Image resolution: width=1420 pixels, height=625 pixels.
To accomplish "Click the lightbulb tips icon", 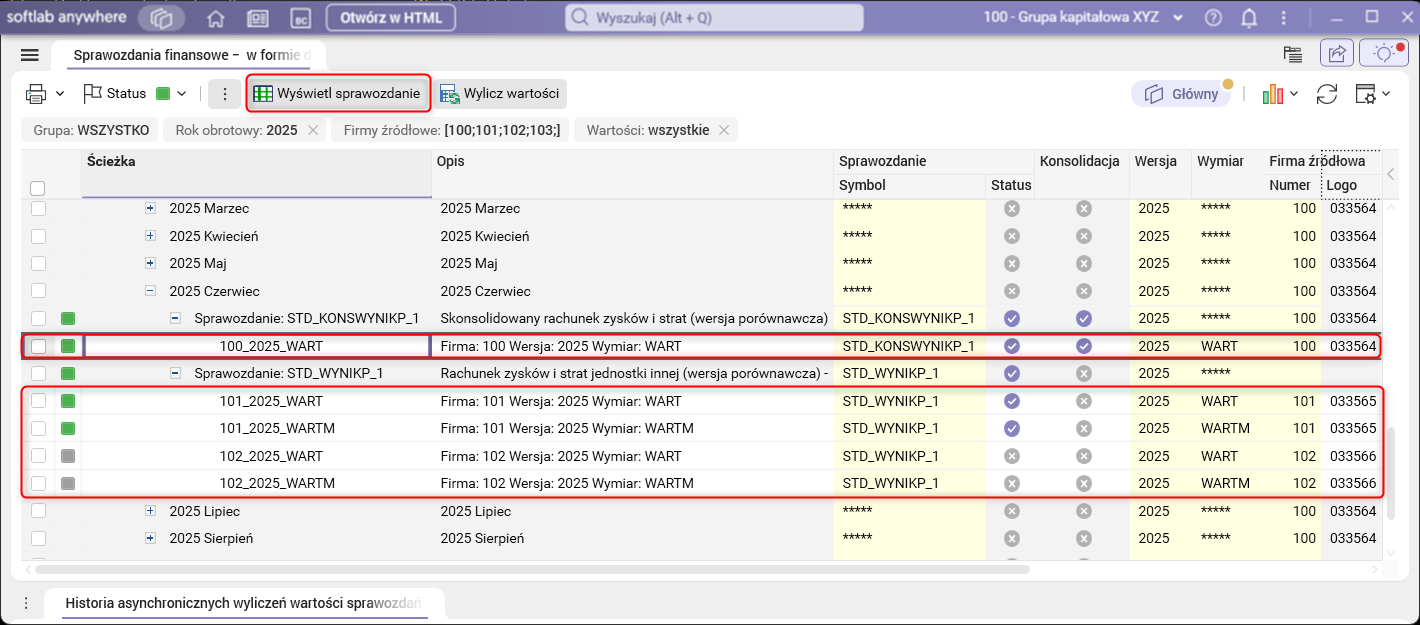I will pyautogui.click(x=1385, y=53).
